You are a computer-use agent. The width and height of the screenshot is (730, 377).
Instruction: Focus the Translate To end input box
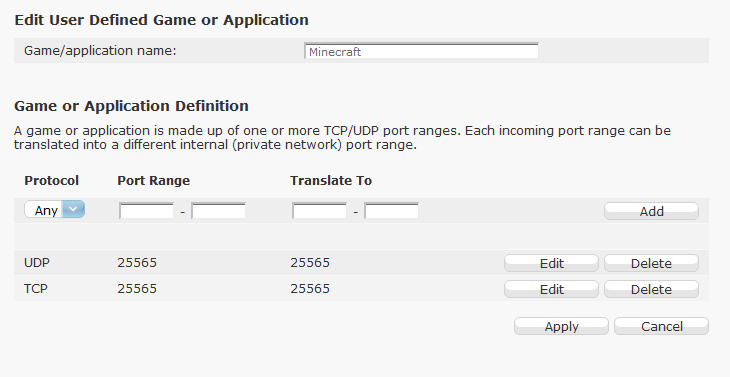[x=392, y=211]
